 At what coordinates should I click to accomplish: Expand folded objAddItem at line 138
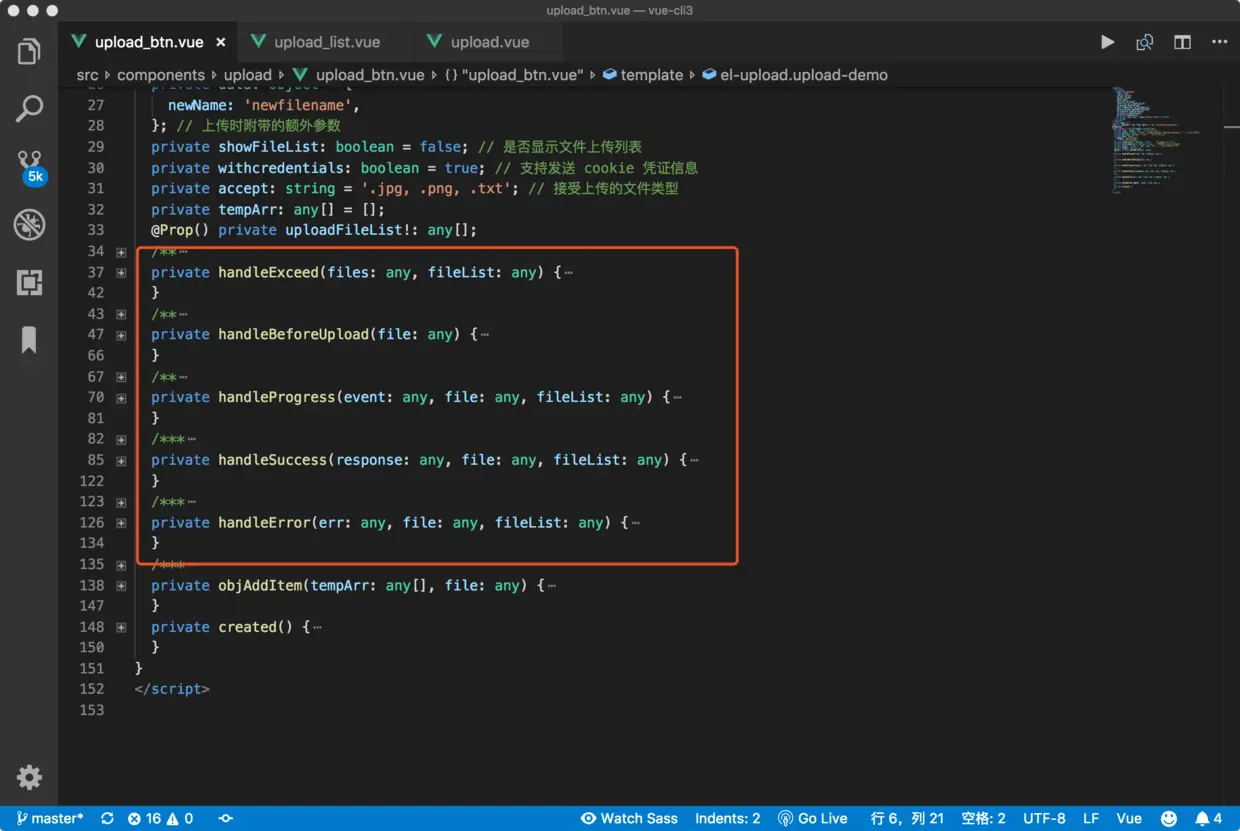click(x=121, y=586)
